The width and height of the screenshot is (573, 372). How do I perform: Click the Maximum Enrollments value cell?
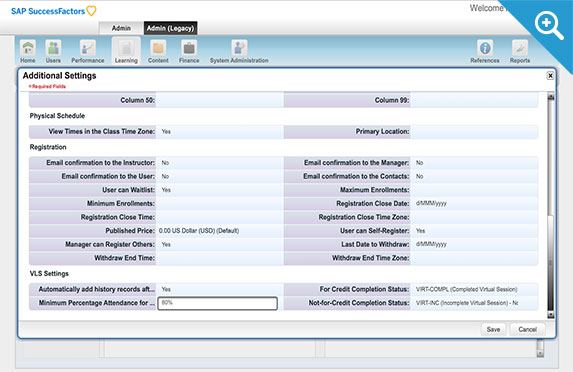tap(474, 190)
